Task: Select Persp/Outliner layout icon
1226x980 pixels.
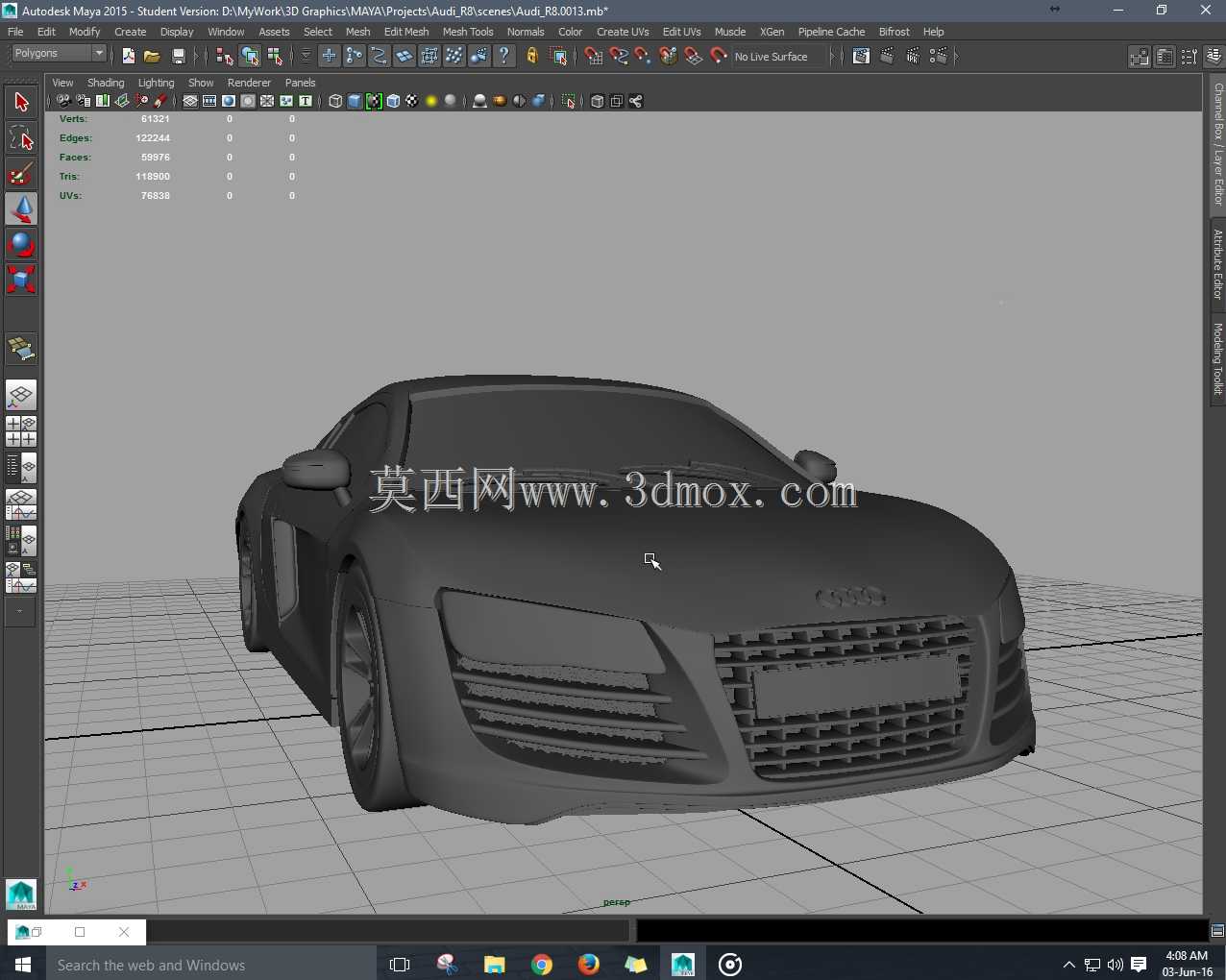Action: tap(21, 468)
